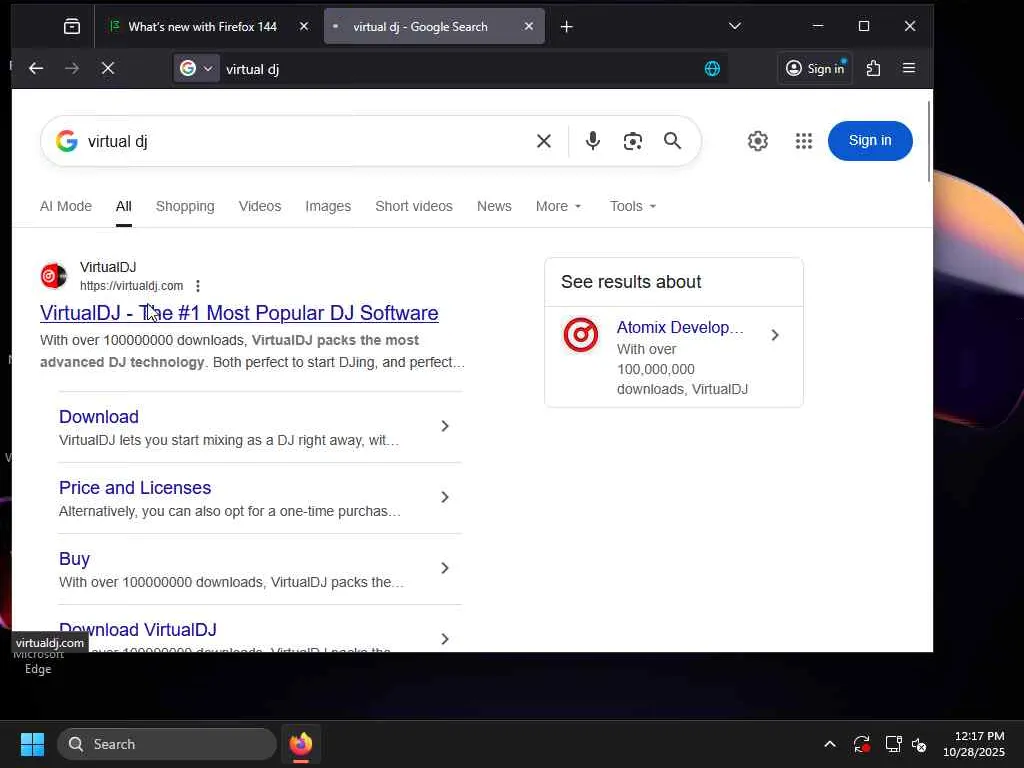
Task: Close the Firefox 144 tab
Action: coord(304,26)
